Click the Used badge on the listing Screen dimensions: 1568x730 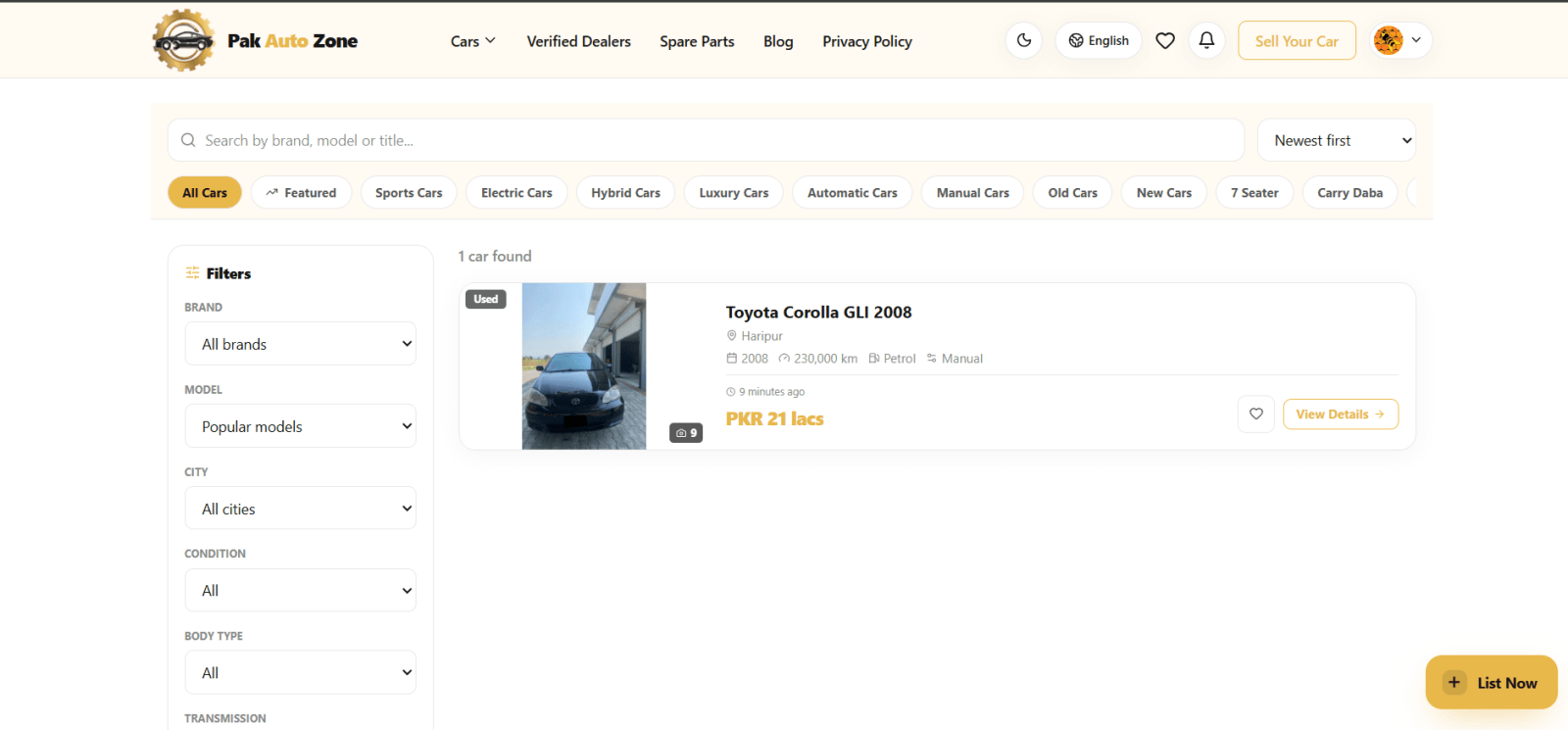coord(486,299)
